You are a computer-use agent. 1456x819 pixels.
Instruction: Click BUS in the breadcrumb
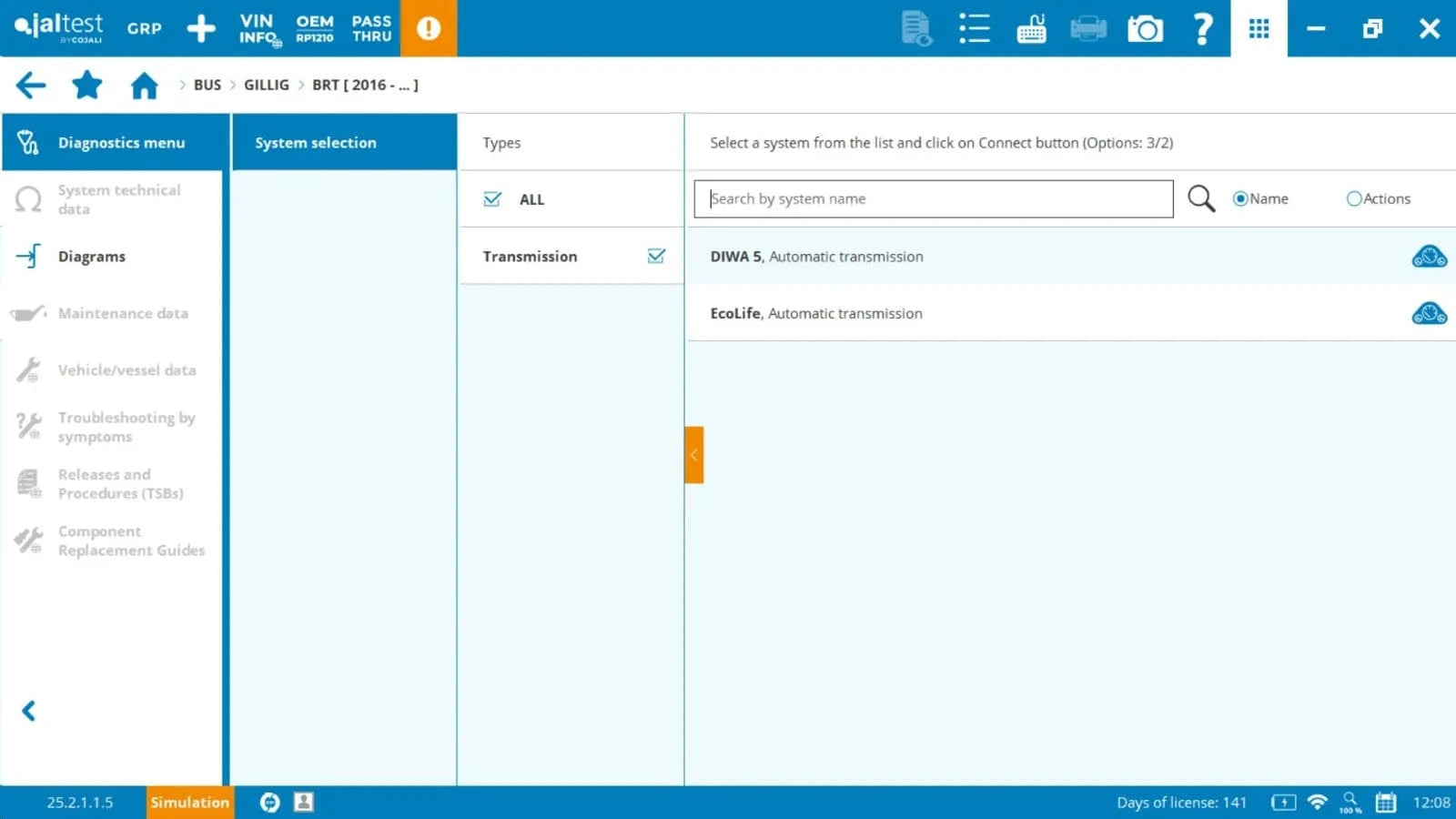point(207,85)
